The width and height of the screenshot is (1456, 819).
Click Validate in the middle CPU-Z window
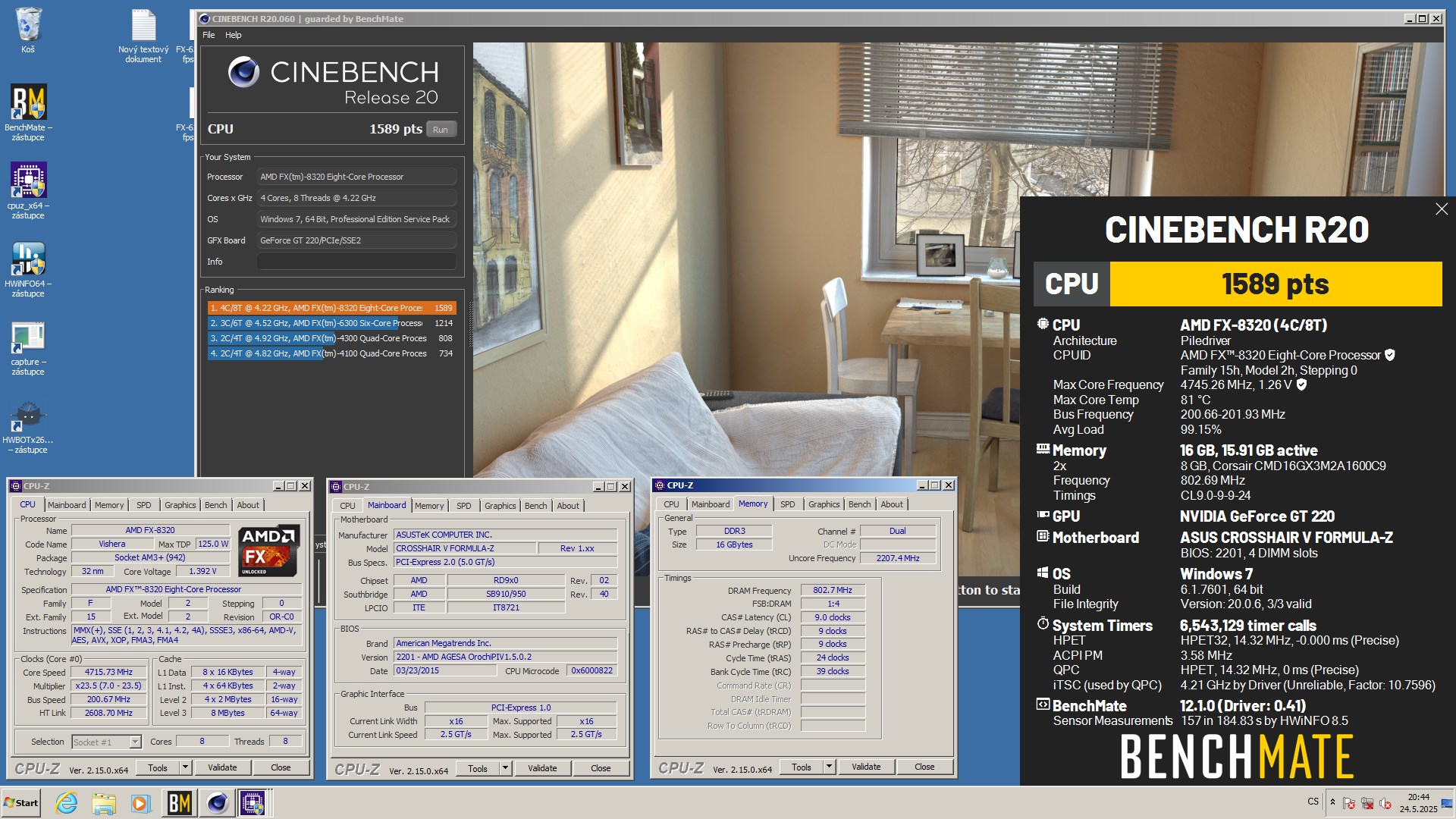point(542,768)
